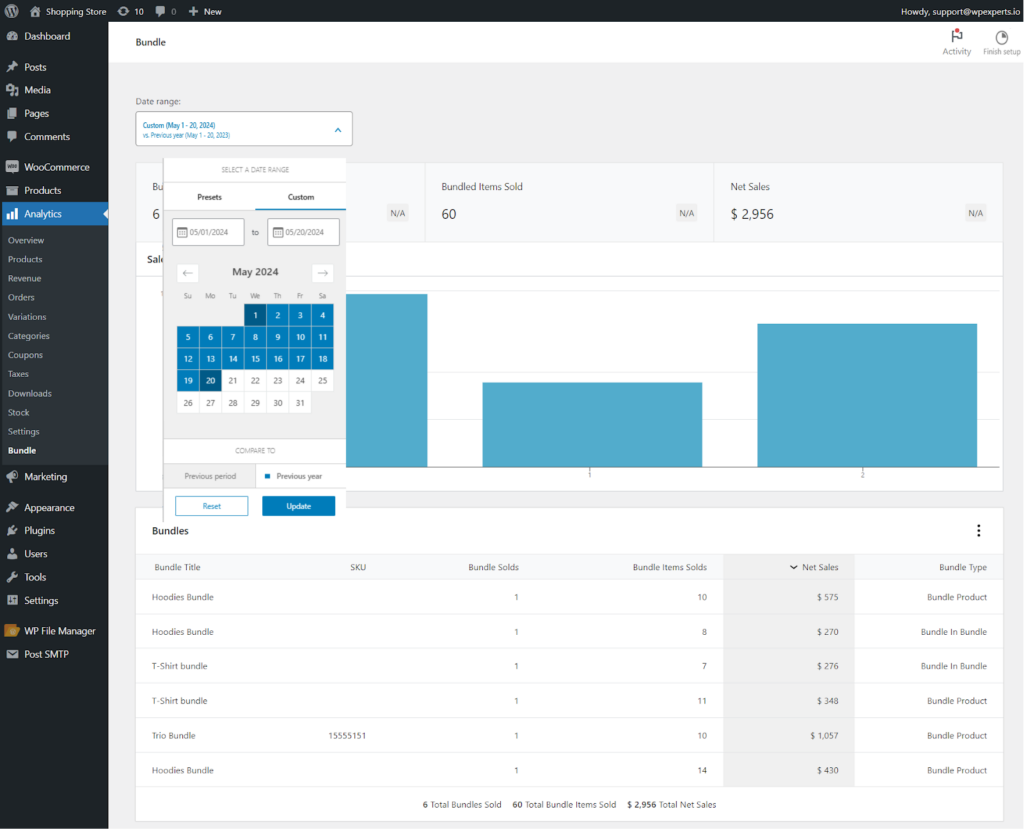Switch to the Presets tab
This screenshot has height=830, width=1024.
pos(209,197)
